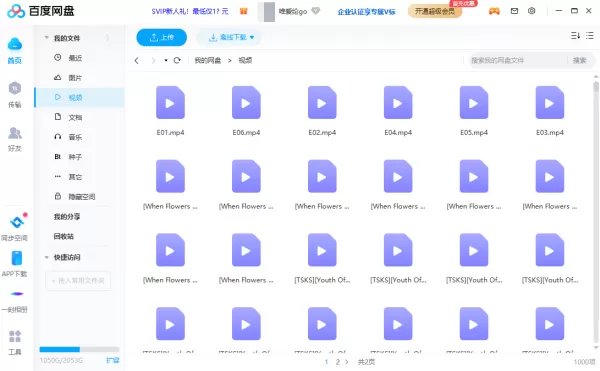Open 我的文件 more options dots
Viewport: 600px width, 371px height.
[108, 37]
